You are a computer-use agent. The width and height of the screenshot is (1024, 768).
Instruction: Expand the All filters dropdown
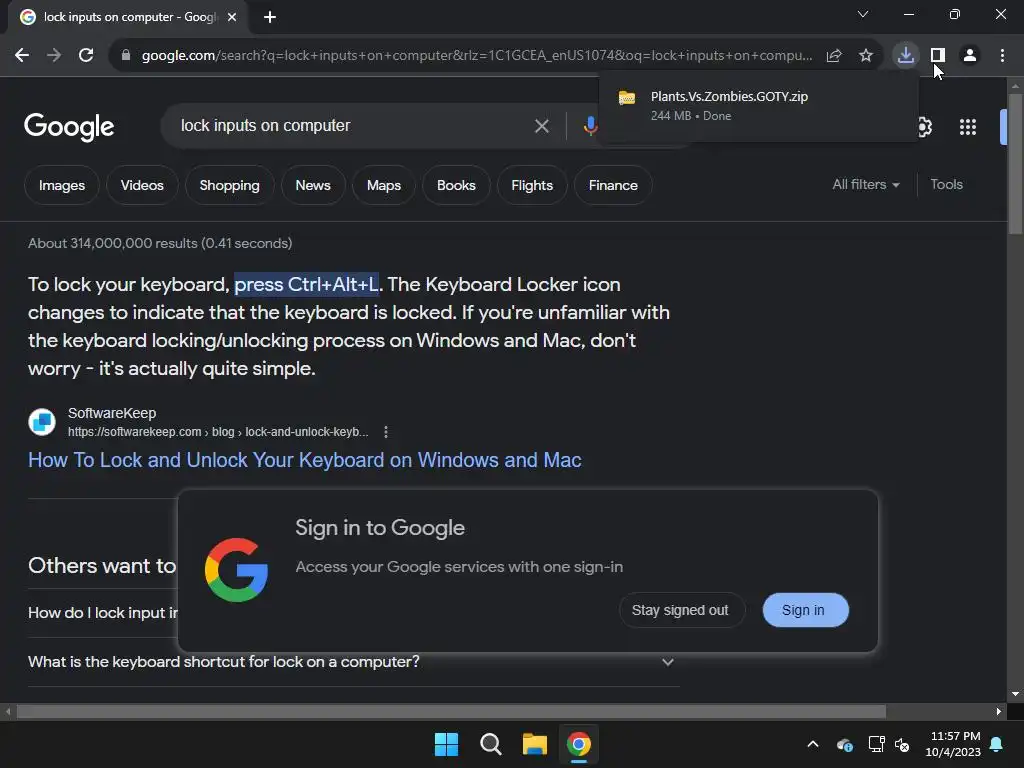865,185
